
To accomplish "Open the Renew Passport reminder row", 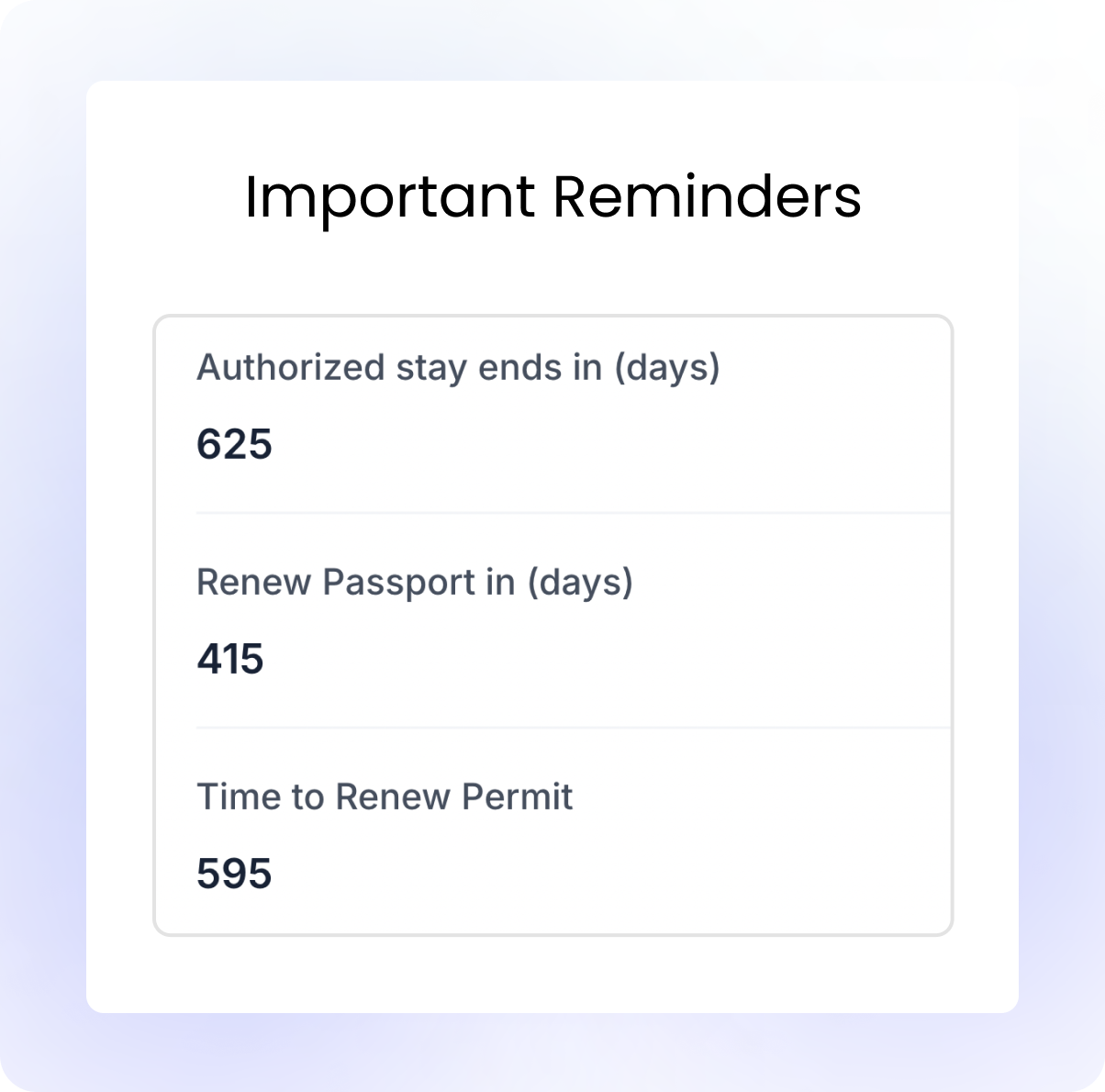I will (553, 620).
